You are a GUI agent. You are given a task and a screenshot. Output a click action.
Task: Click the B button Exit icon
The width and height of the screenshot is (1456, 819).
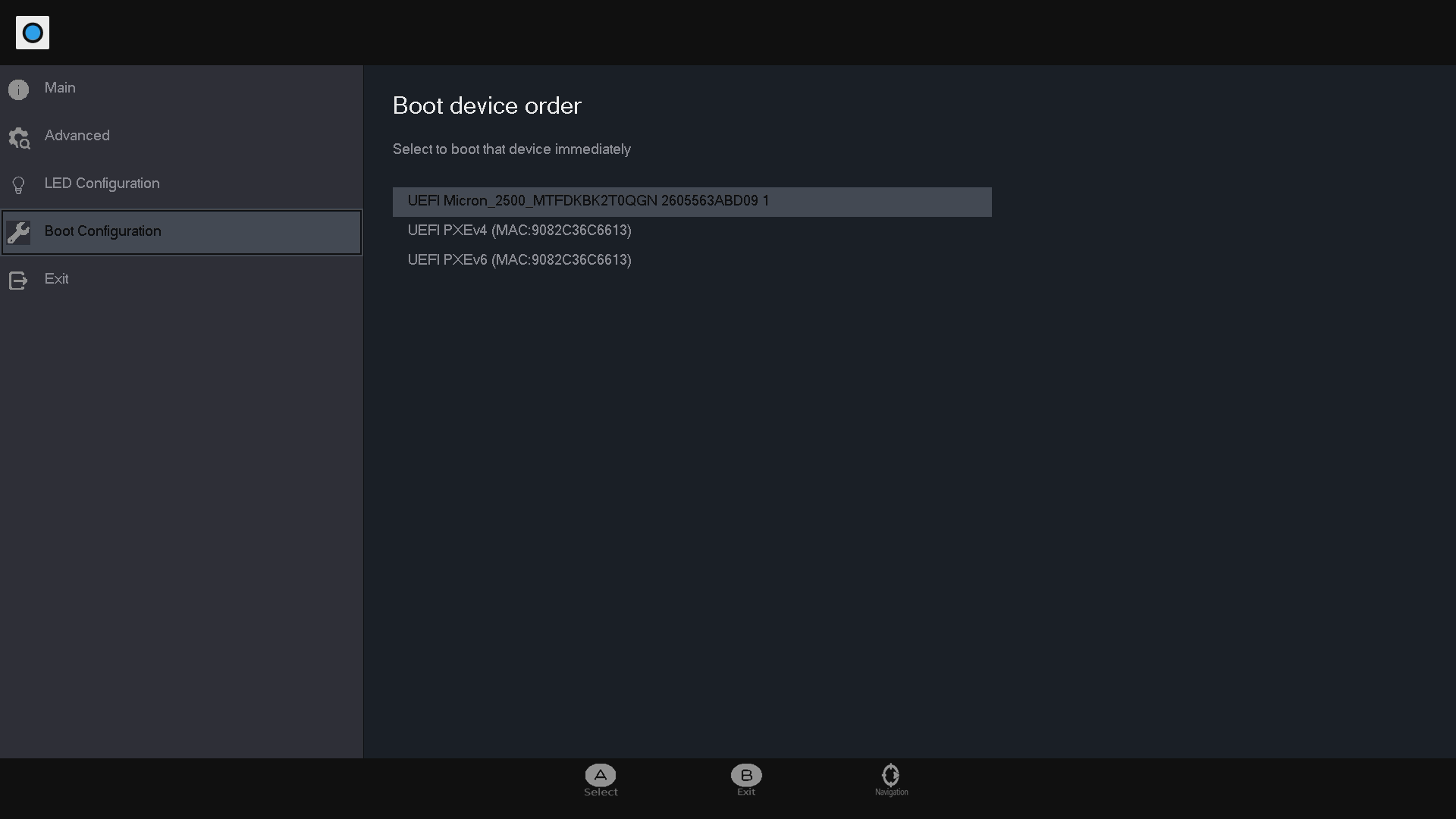[x=746, y=775]
